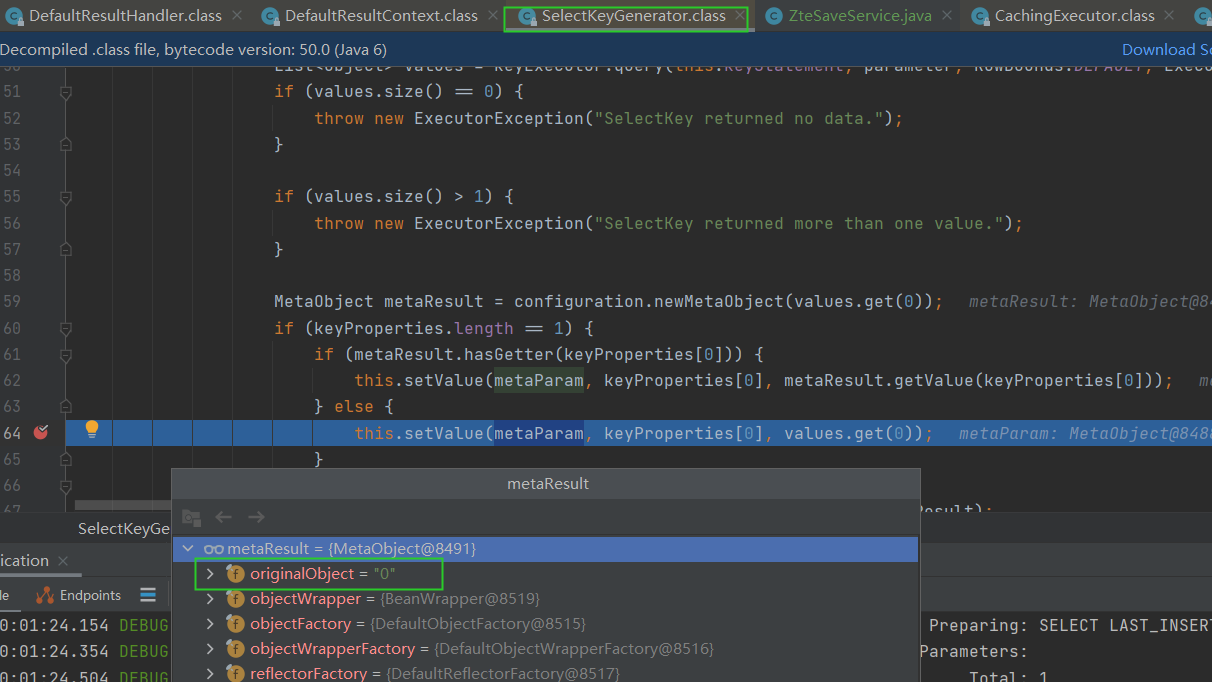Select objectWrapper = {BeanWrapper@8519} row
Image resolution: width=1212 pixels, height=682 pixels.
pyautogui.click(x=545, y=599)
